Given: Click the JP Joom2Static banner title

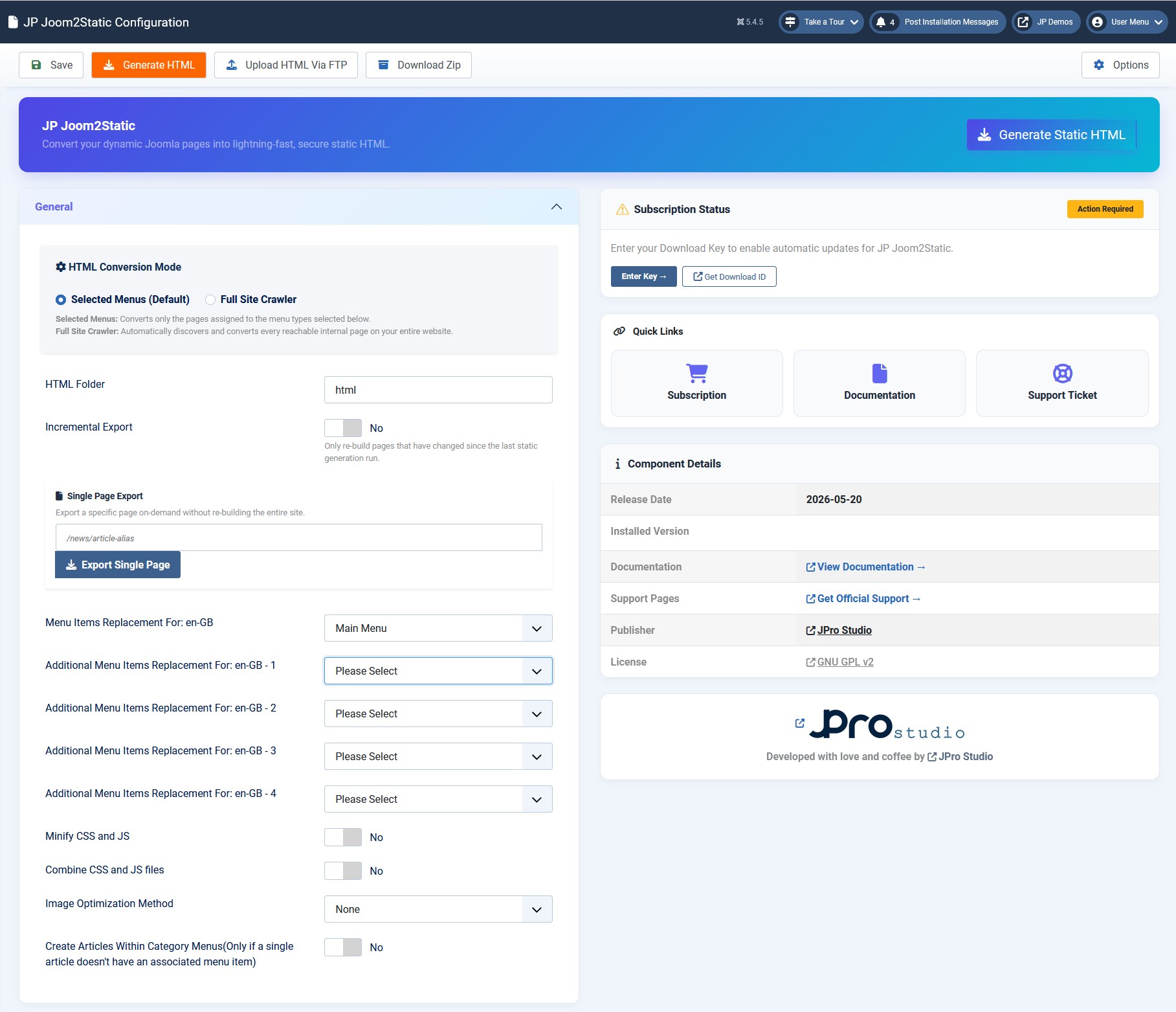Looking at the screenshot, I should (x=89, y=126).
